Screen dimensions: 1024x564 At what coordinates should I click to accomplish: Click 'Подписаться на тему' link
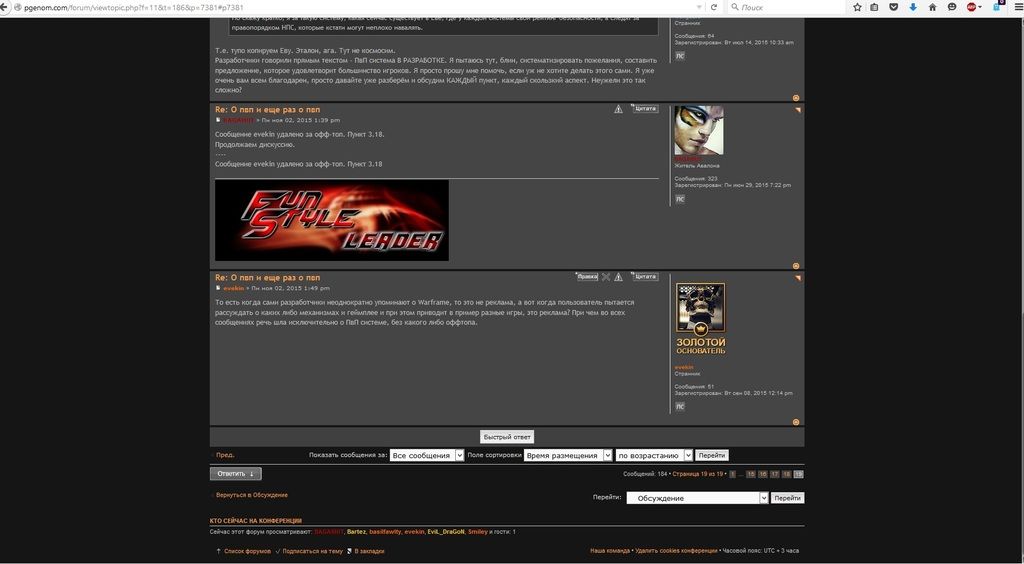click(x=312, y=551)
